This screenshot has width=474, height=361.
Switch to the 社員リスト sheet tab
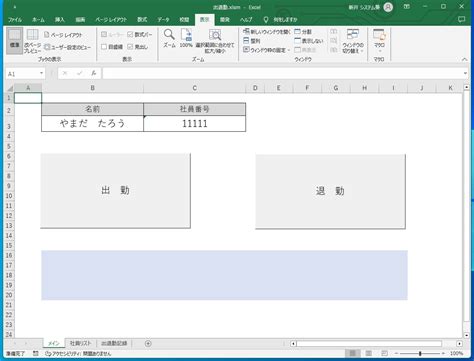coord(80,343)
